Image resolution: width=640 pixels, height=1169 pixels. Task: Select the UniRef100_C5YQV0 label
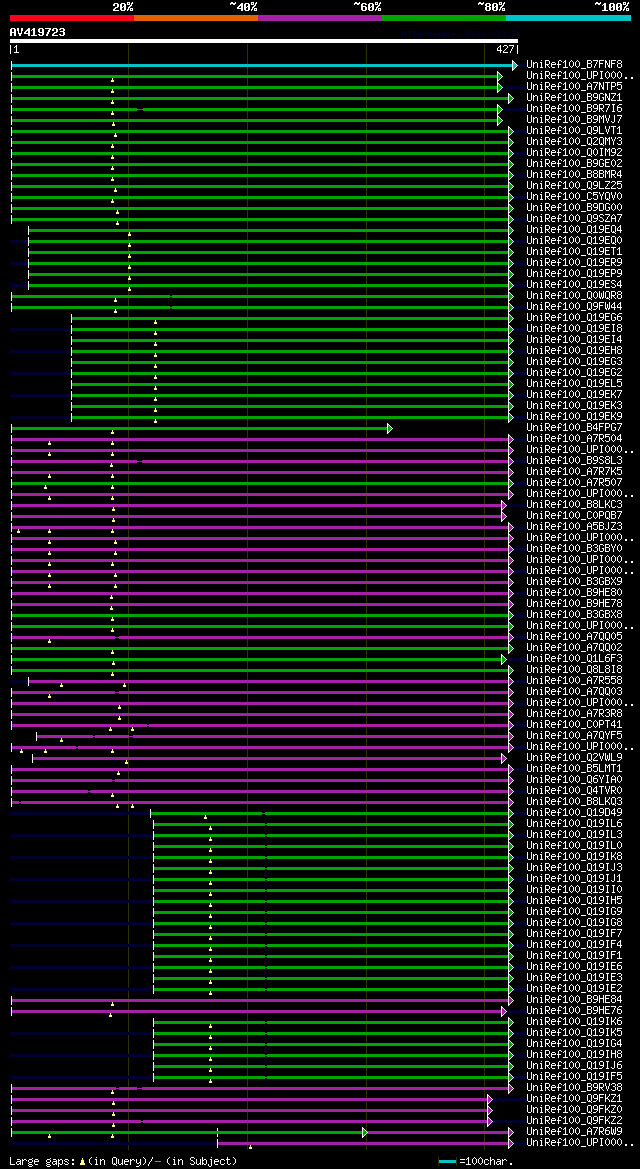coord(574,197)
